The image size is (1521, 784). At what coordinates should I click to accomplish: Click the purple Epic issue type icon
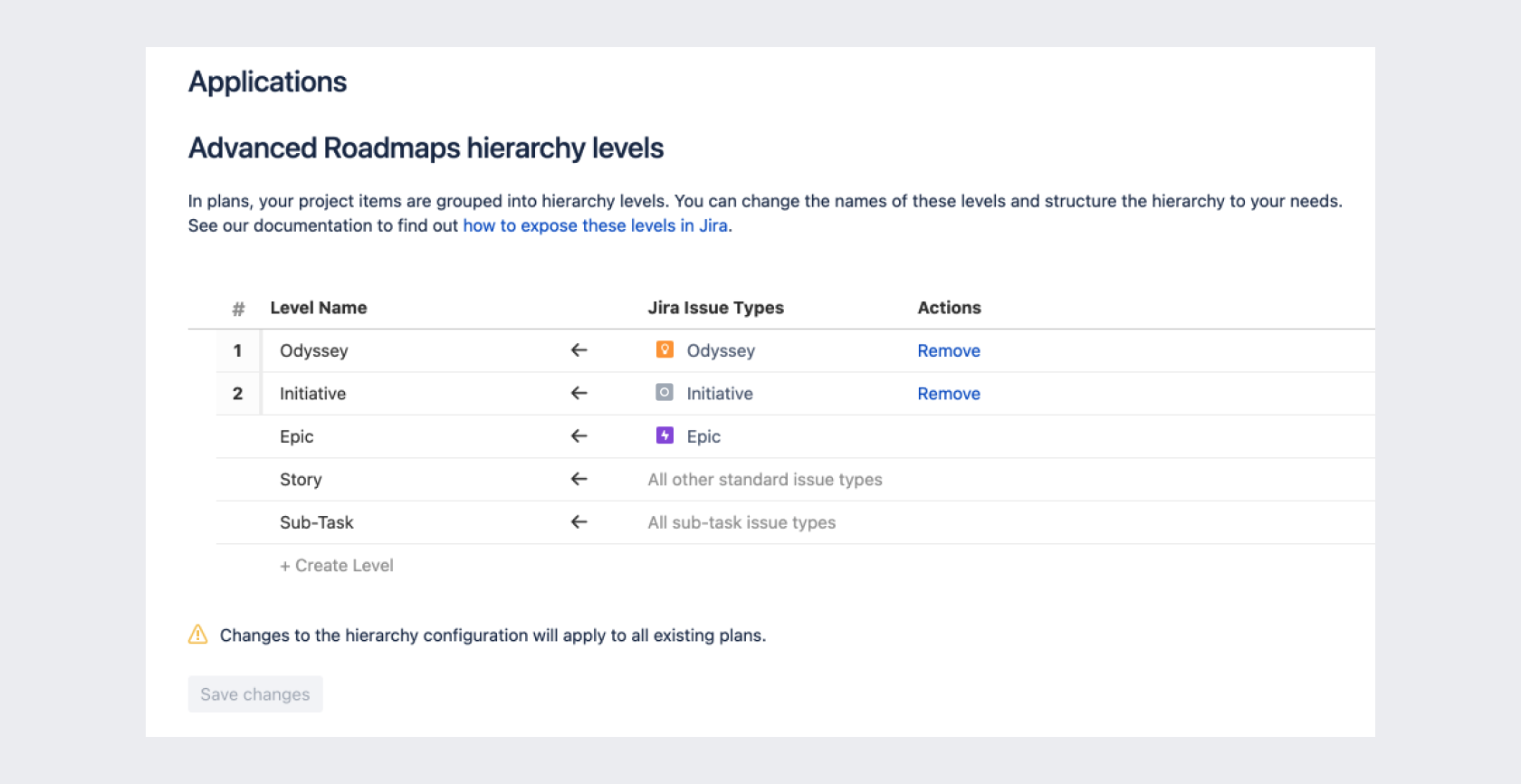pos(665,436)
